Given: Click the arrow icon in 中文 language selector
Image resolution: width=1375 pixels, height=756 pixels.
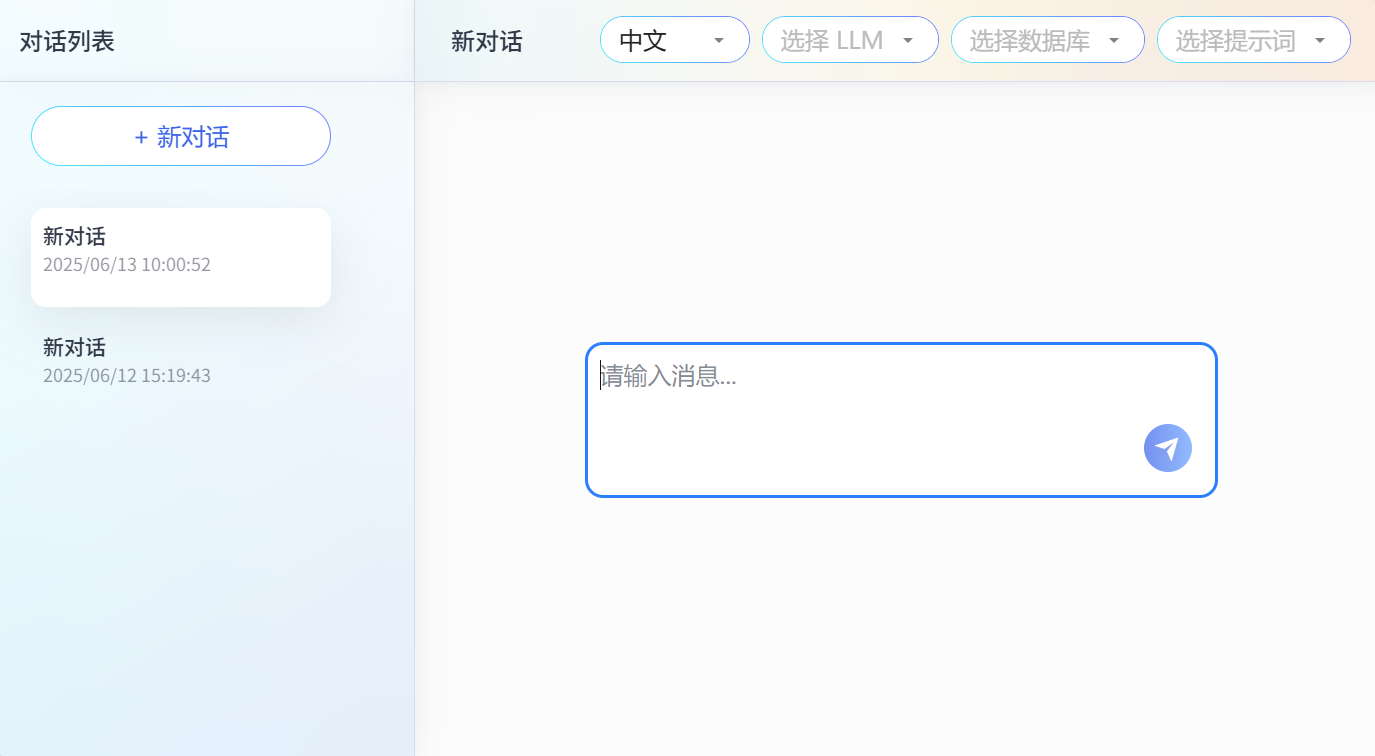Looking at the screenshot, I should tap(718, 41).
